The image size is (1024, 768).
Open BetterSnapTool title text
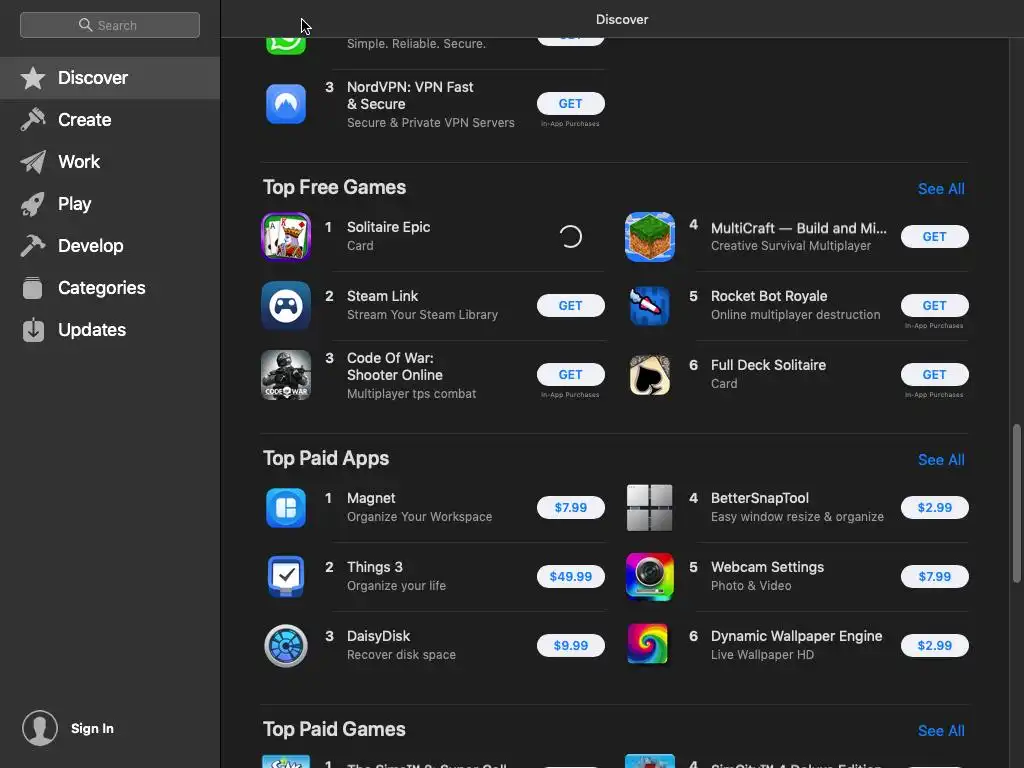tap(760, 498)
